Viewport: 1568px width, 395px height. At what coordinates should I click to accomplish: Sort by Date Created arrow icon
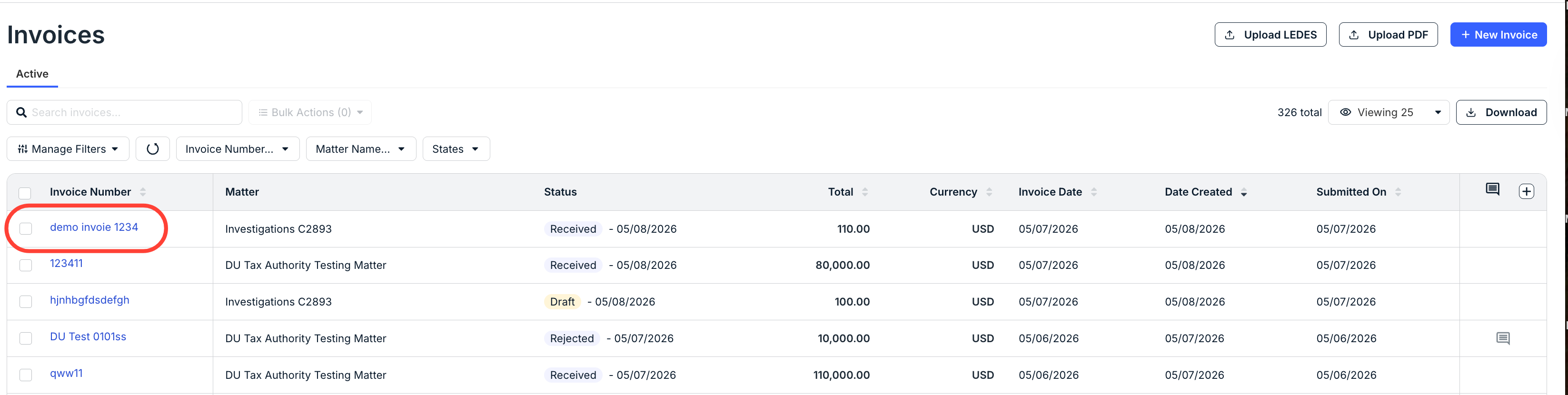coord(1243,192)
